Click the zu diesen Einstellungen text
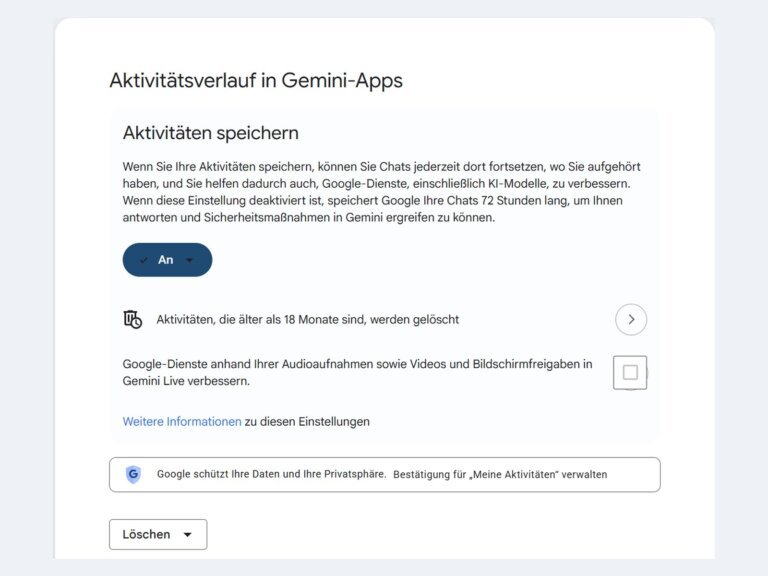Image resolution: width=768 pixels, height=576 pixels. click(307, 421)
